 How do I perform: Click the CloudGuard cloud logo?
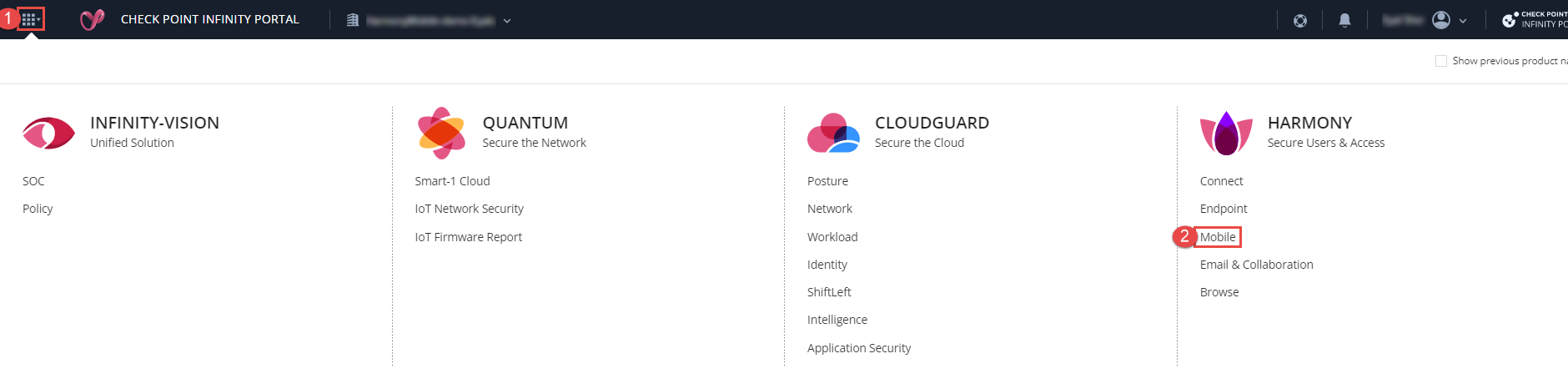[833, 134]
